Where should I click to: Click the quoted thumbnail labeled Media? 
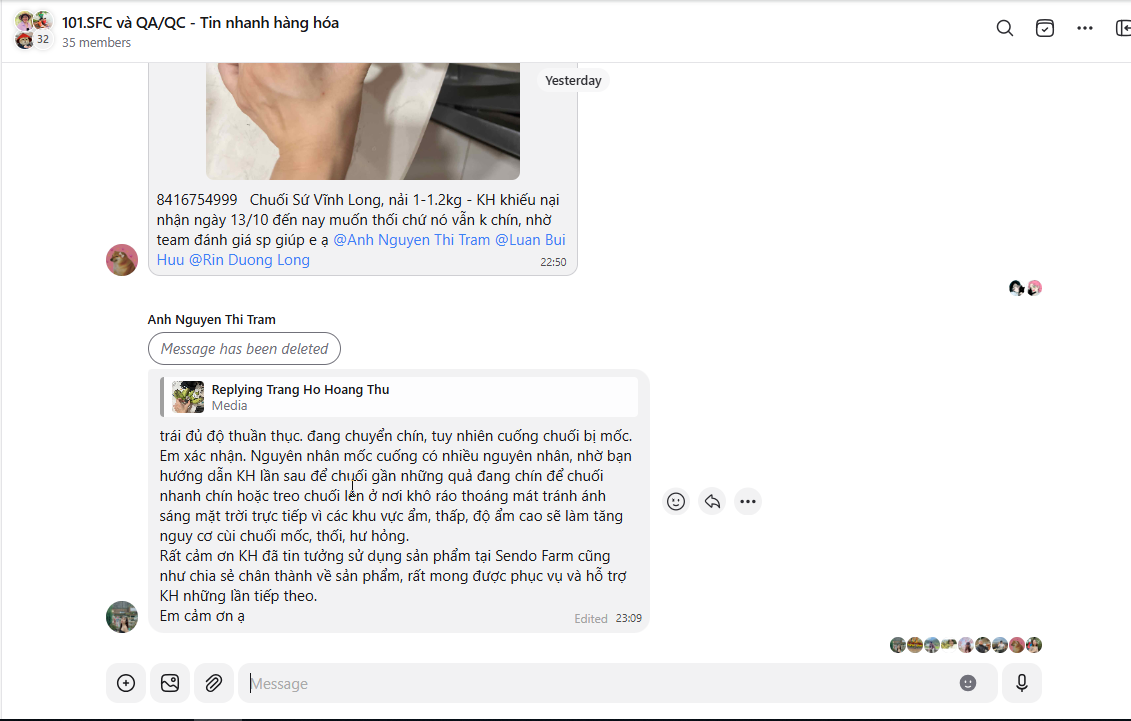pyautogui.click(x=188, y=397)
